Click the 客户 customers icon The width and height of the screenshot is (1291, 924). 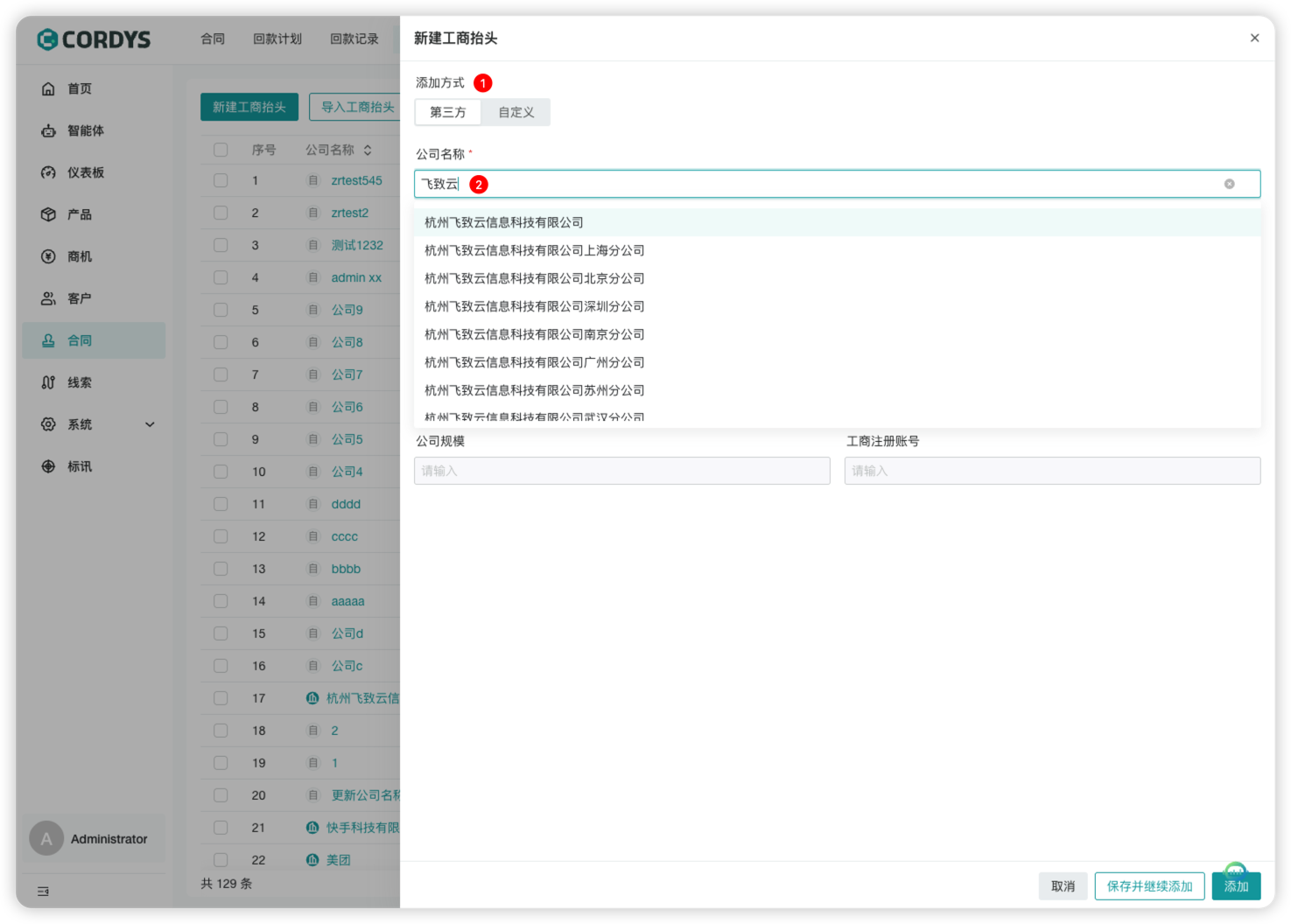48,298
